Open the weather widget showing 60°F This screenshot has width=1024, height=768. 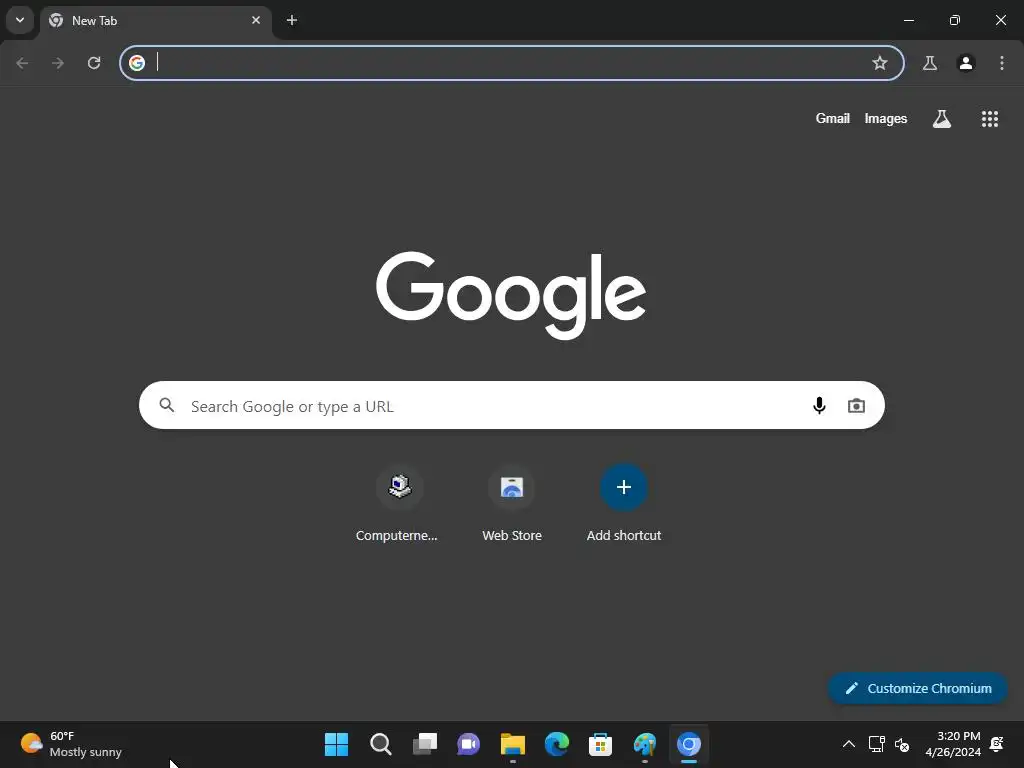(x=71, y=744)
